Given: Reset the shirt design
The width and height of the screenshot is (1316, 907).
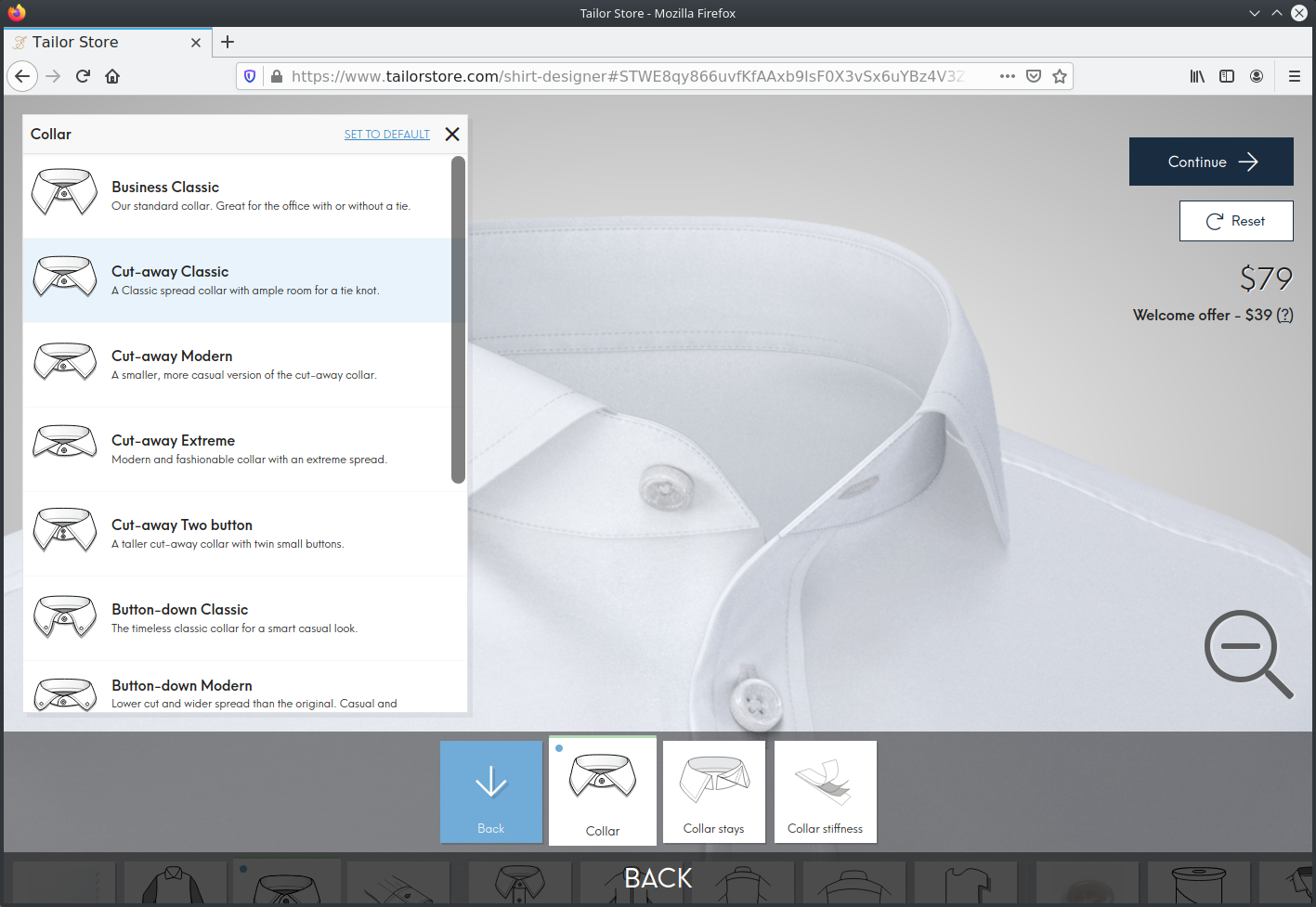Looking at the screenshot, I should (x=1236, y=221).
